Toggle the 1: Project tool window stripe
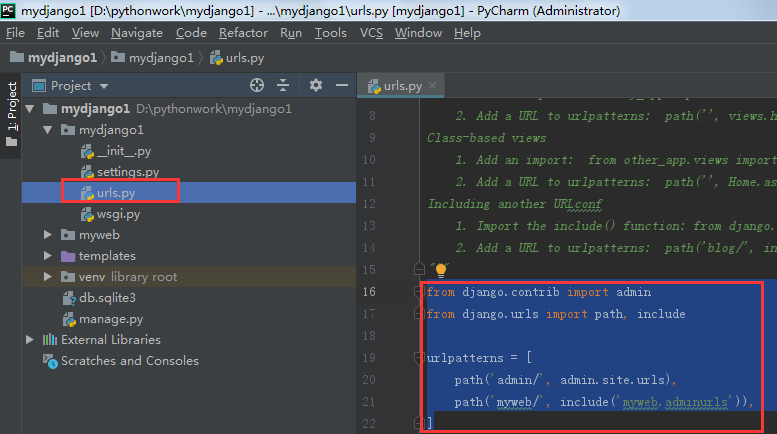Screen dimensions: 777x434 click(x=11, y=115)
